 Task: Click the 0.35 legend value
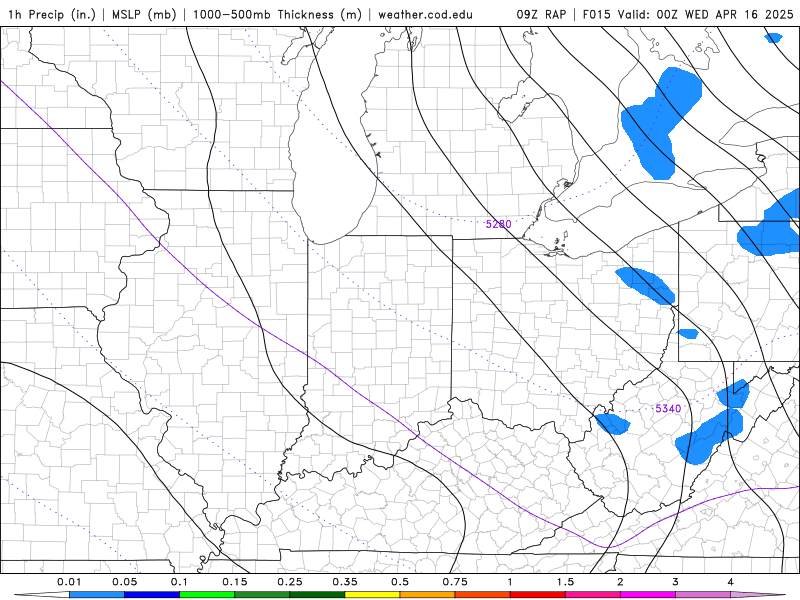[x=345, y=582]
